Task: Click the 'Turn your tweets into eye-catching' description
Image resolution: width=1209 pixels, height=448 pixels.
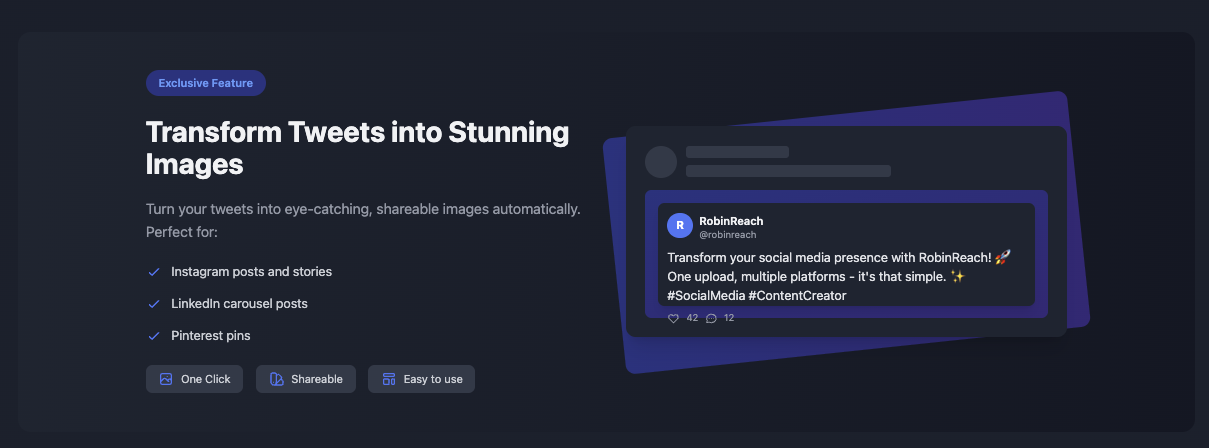Action: (x=363, y=220)
